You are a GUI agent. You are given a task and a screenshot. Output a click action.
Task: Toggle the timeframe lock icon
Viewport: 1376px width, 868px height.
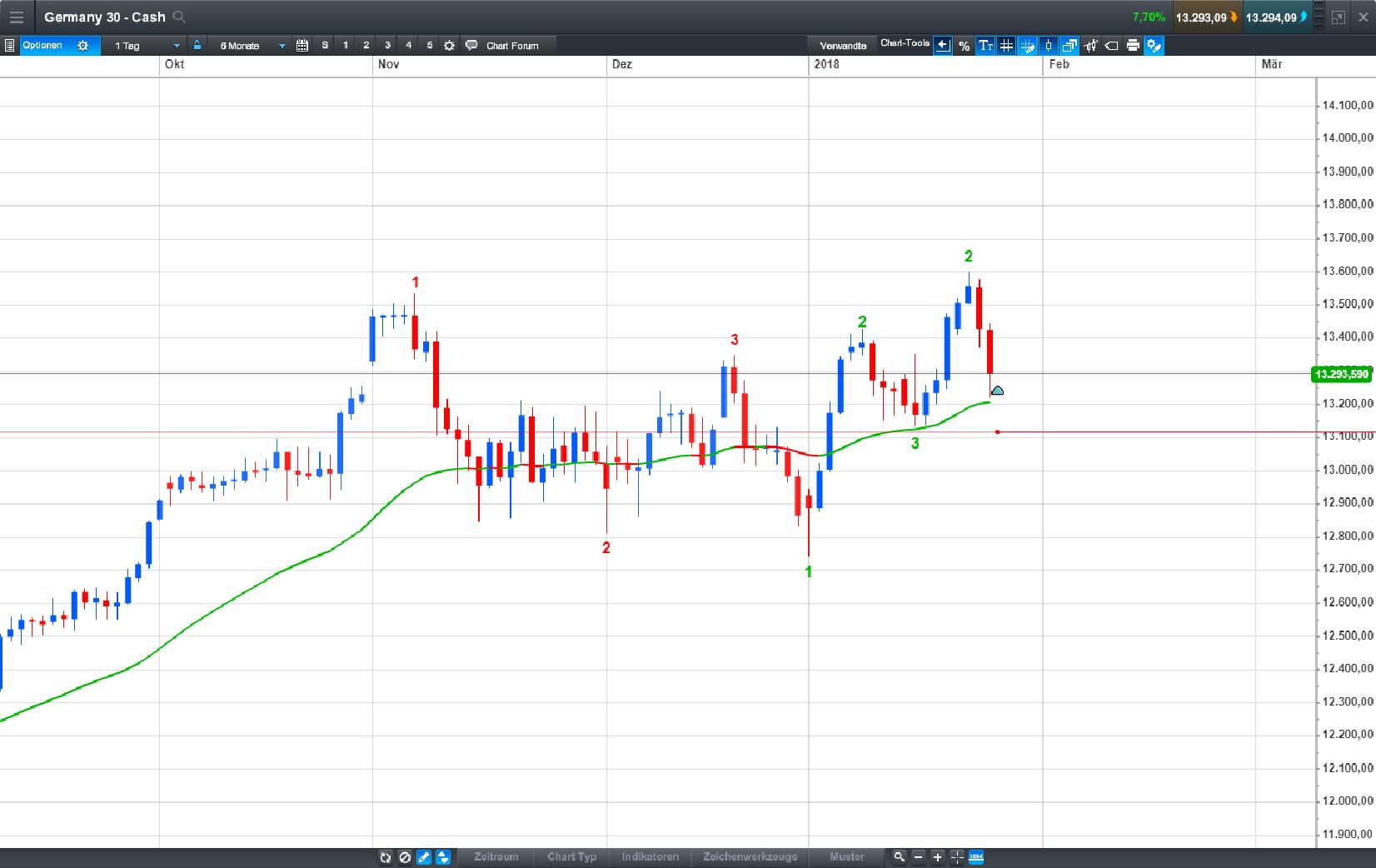click(197, 46)
